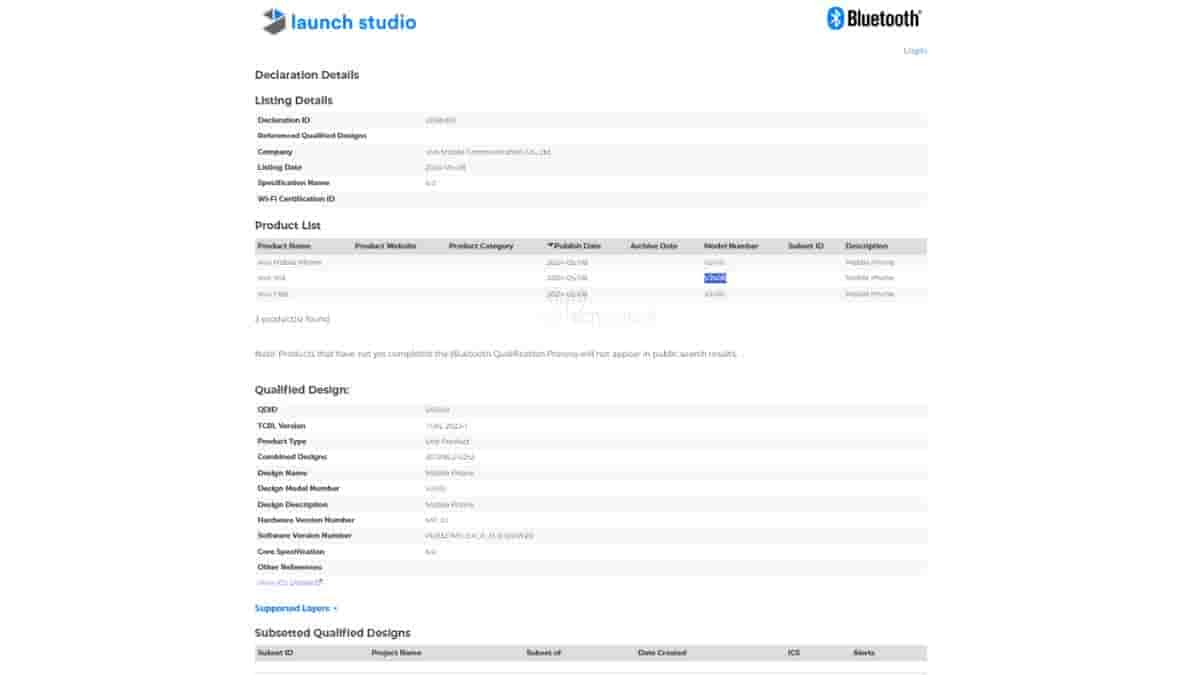Click the ICS column header
The height and width of the screenshot is (675, 1200).
(x=793, y=653)
